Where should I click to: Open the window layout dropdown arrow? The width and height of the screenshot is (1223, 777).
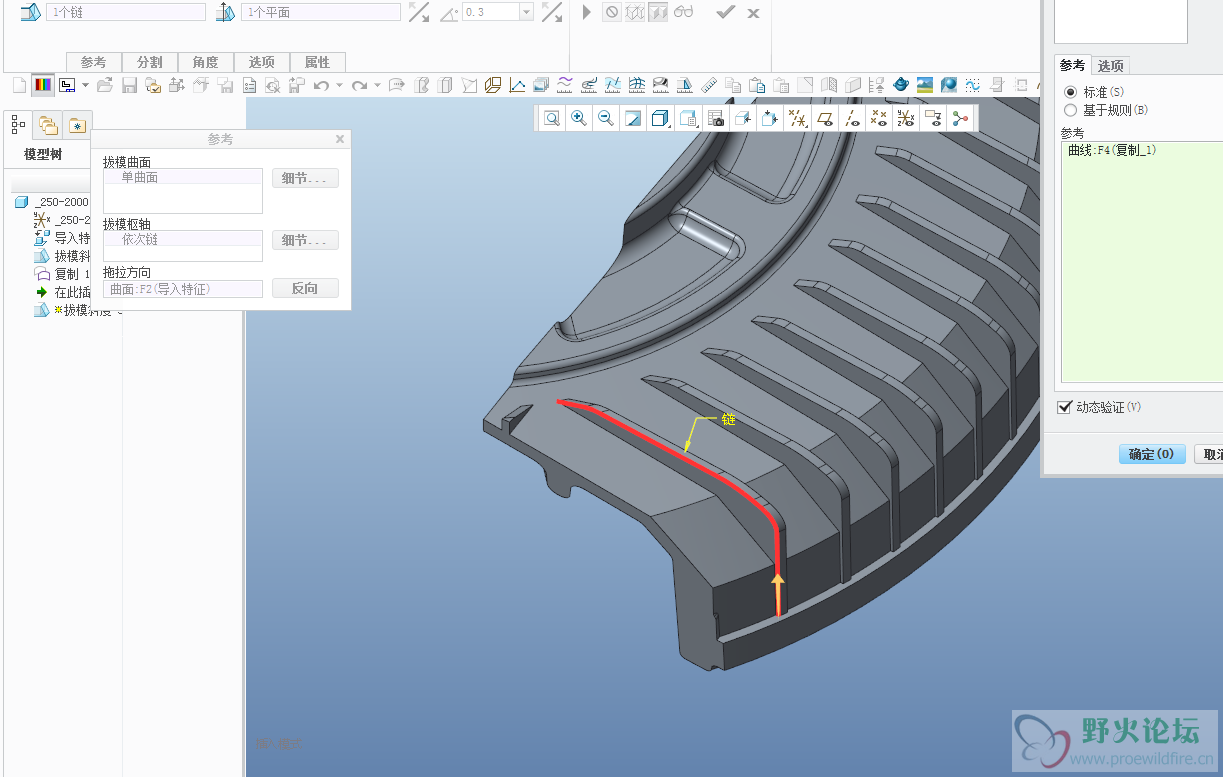click(85, 85)
